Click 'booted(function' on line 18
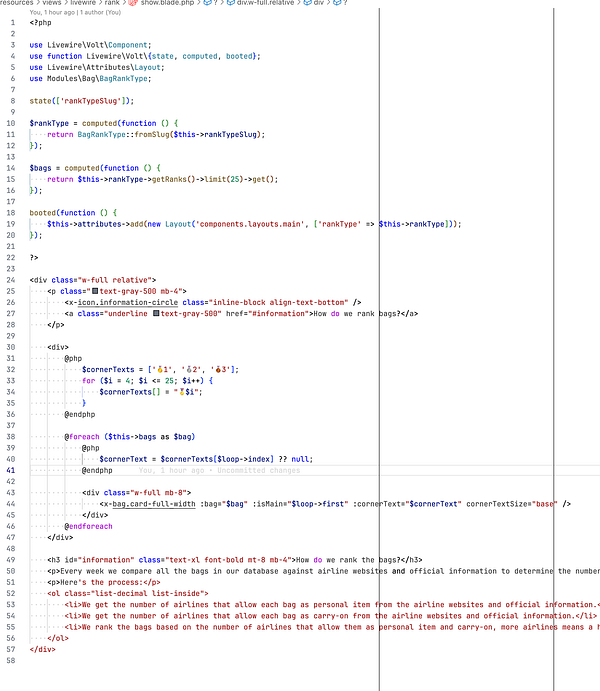Viewport: 600px width, 691px height. [62, 213]
